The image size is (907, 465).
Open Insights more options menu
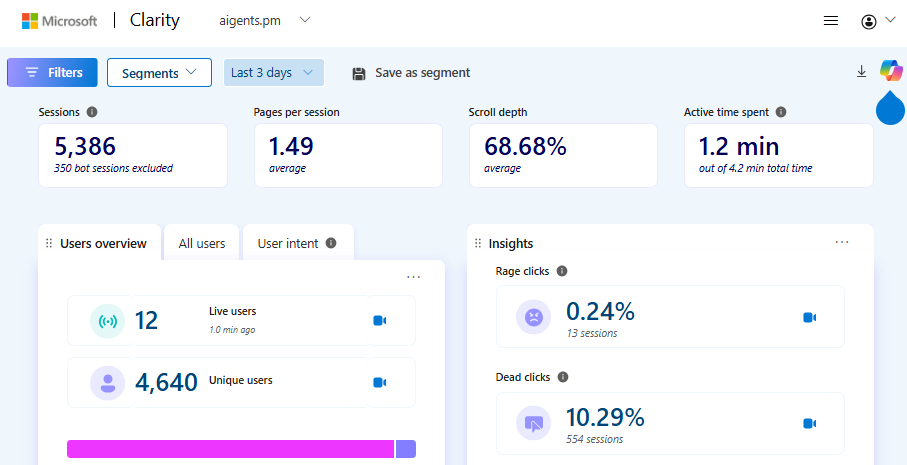(x=842, y=242)
